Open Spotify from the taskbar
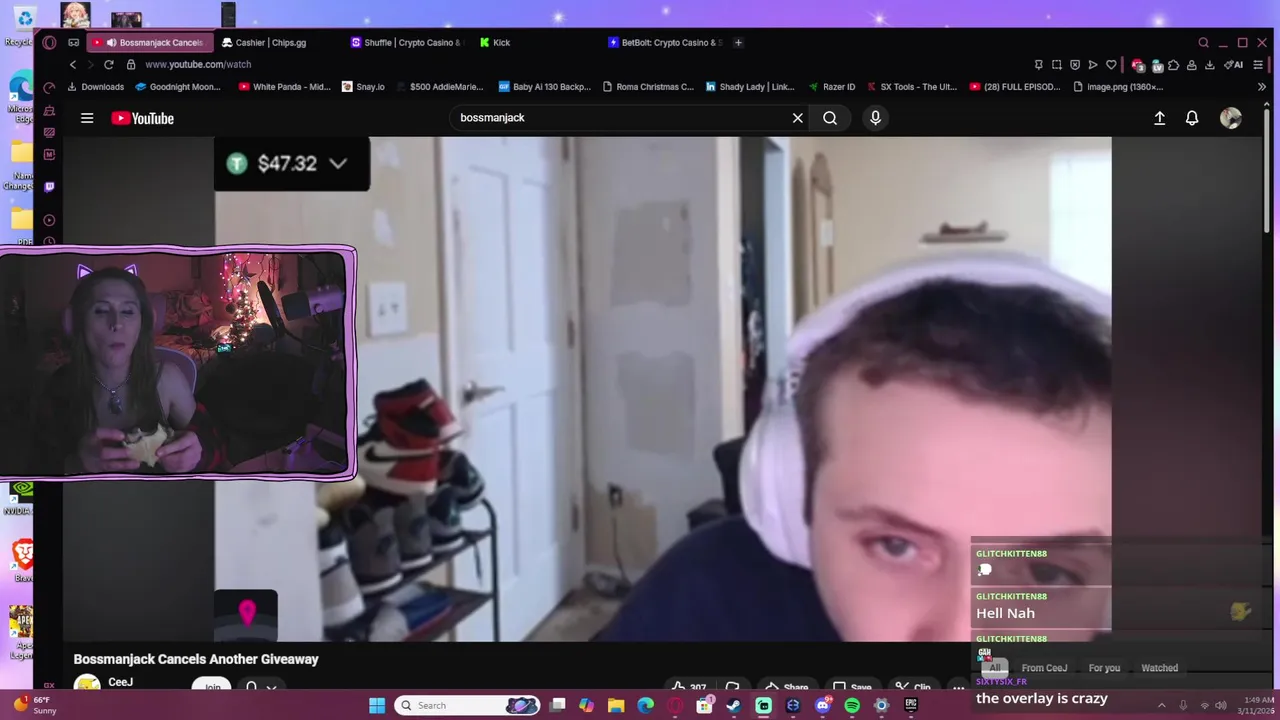This screenshot has height=720, width=1280. click(x=852, y=705)
